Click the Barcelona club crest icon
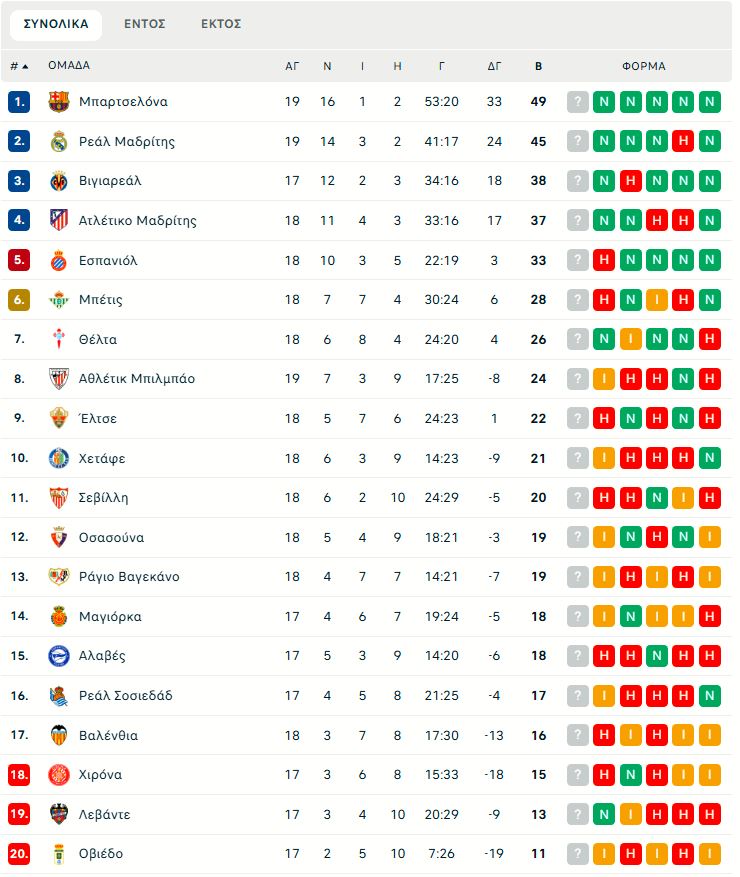The height and width of the screenshot is (877, 740). pos(59,101)
